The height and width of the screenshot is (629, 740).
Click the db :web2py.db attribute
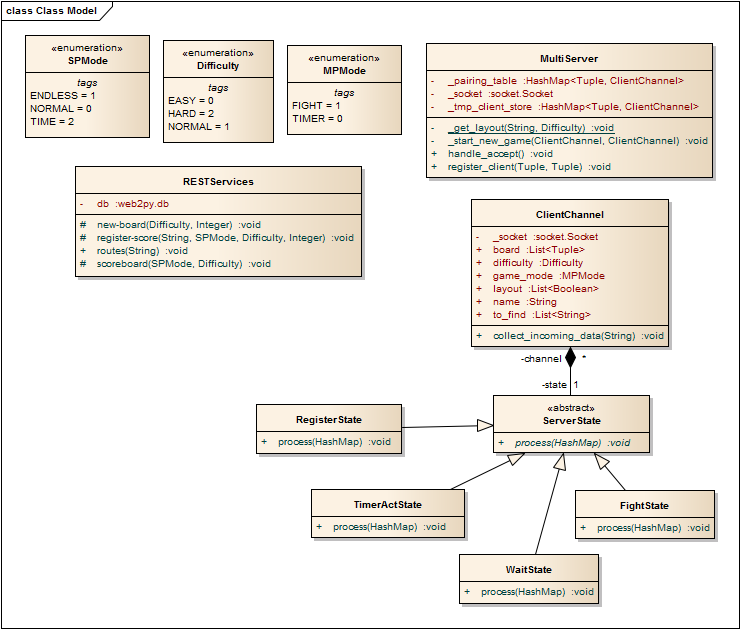point(133,204)
